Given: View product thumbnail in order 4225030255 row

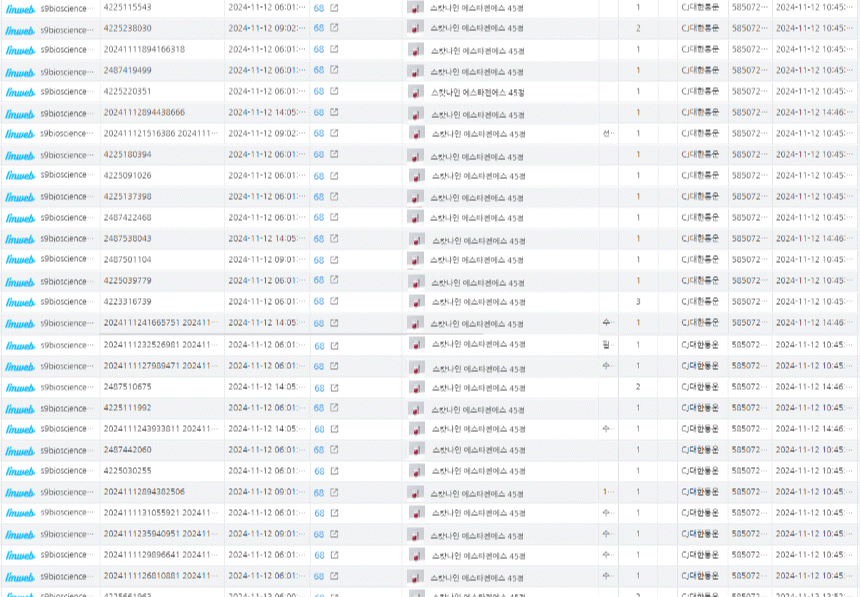Looking at the screenshot, I should click(417, 471).
